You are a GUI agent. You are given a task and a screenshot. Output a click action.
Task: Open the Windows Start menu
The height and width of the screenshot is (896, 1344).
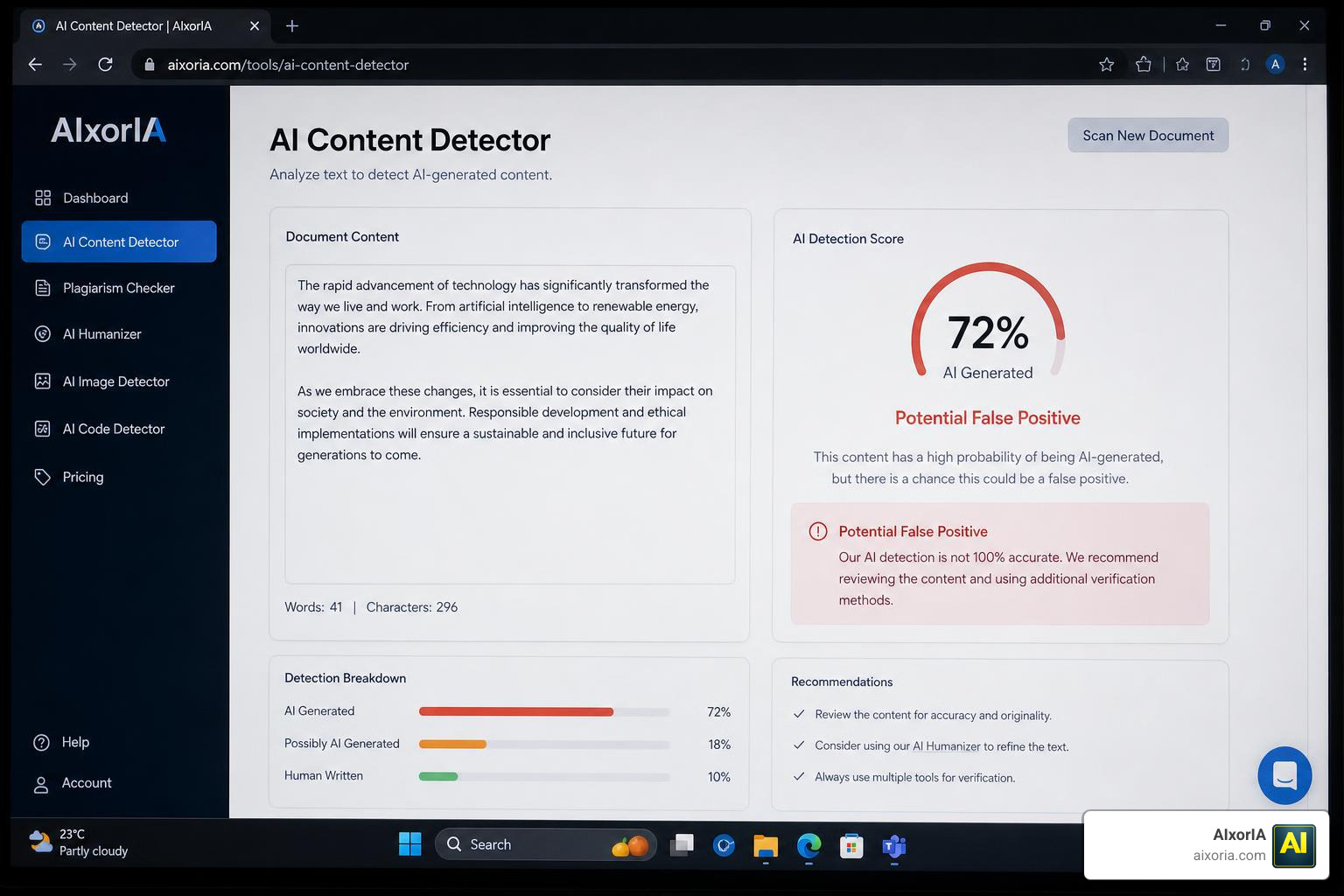pos(409,844)
